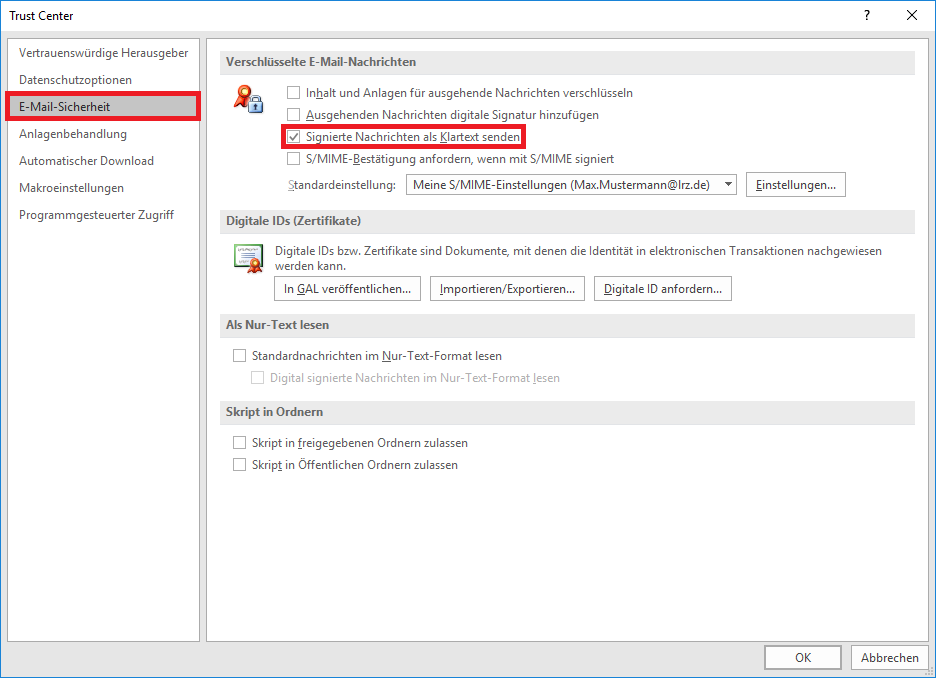Click the digital ID certificate icon
This screenshot has width=936, height=678.
[246, 258]
